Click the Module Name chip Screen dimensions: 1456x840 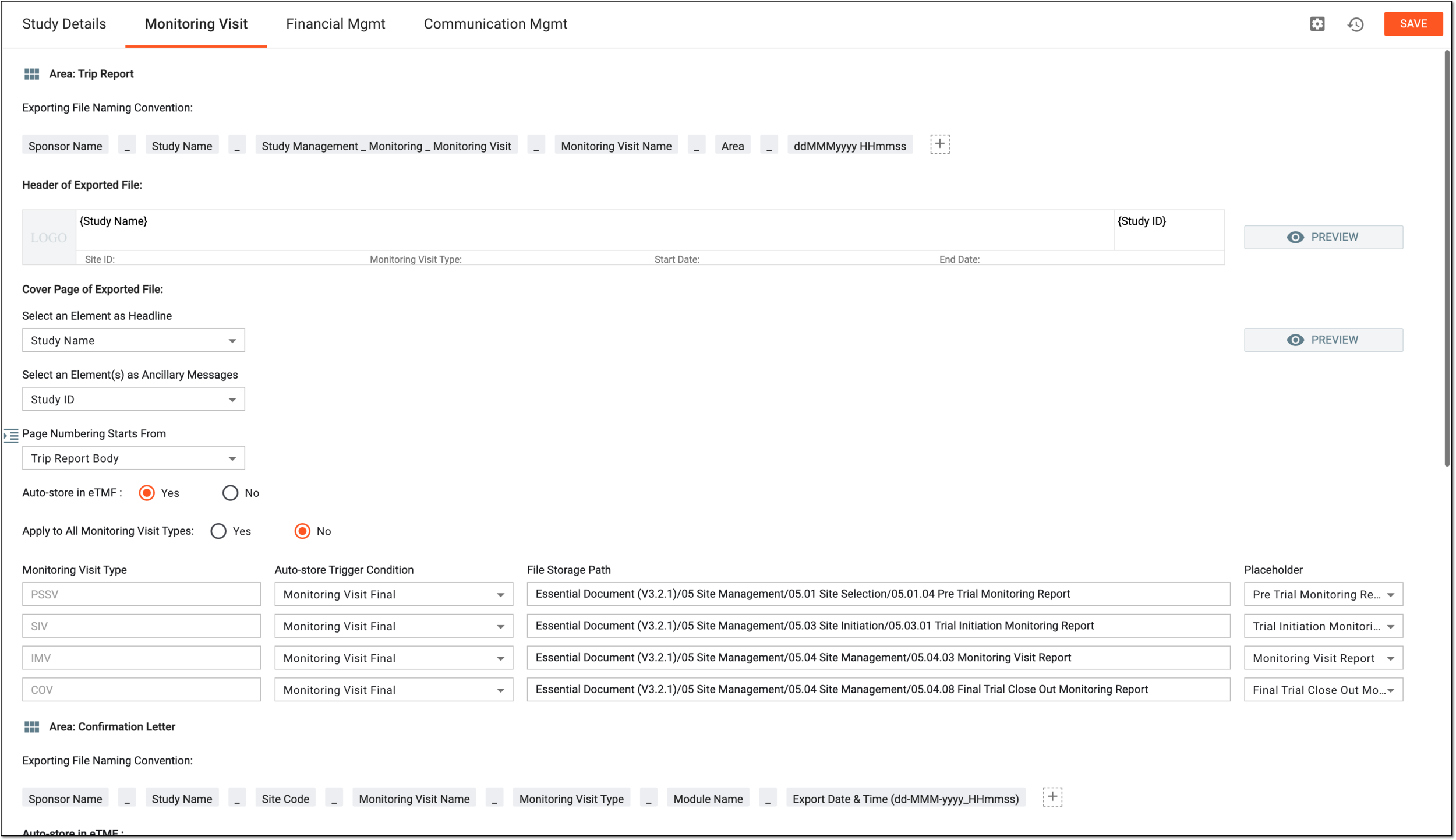point(708,799)
